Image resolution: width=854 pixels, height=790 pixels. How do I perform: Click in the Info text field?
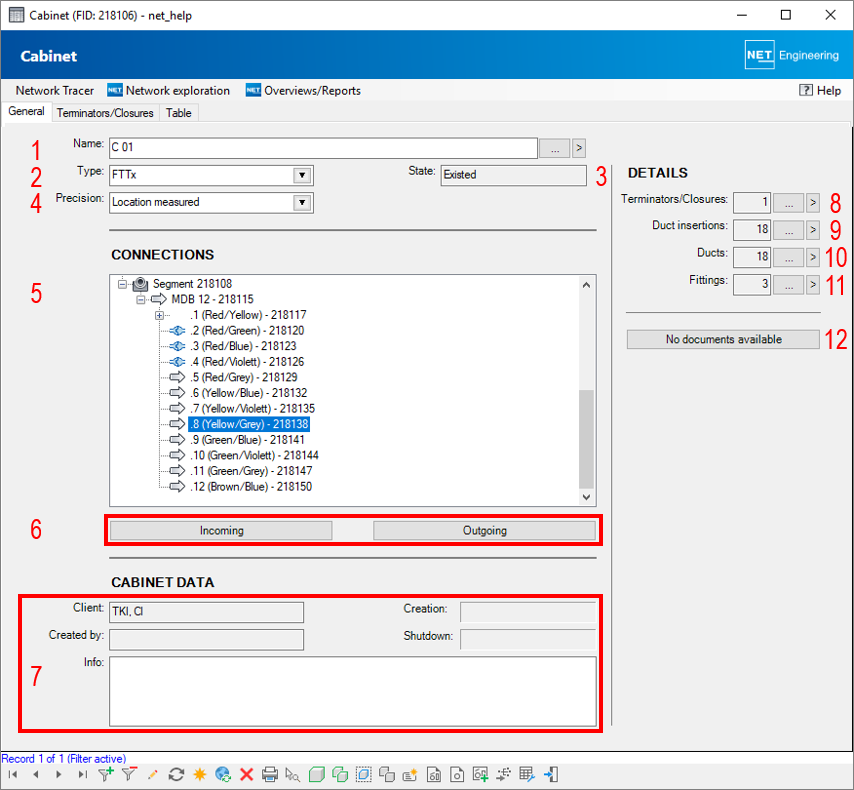pos(352,690)
